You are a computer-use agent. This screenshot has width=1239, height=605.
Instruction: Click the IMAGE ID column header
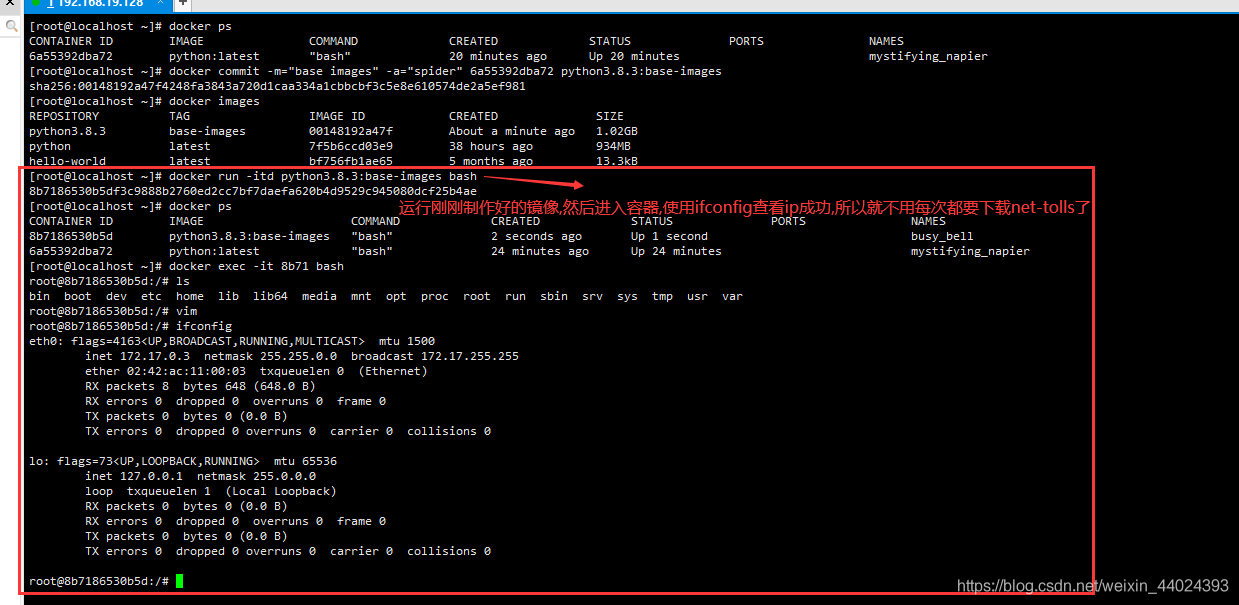click(337, 116)
